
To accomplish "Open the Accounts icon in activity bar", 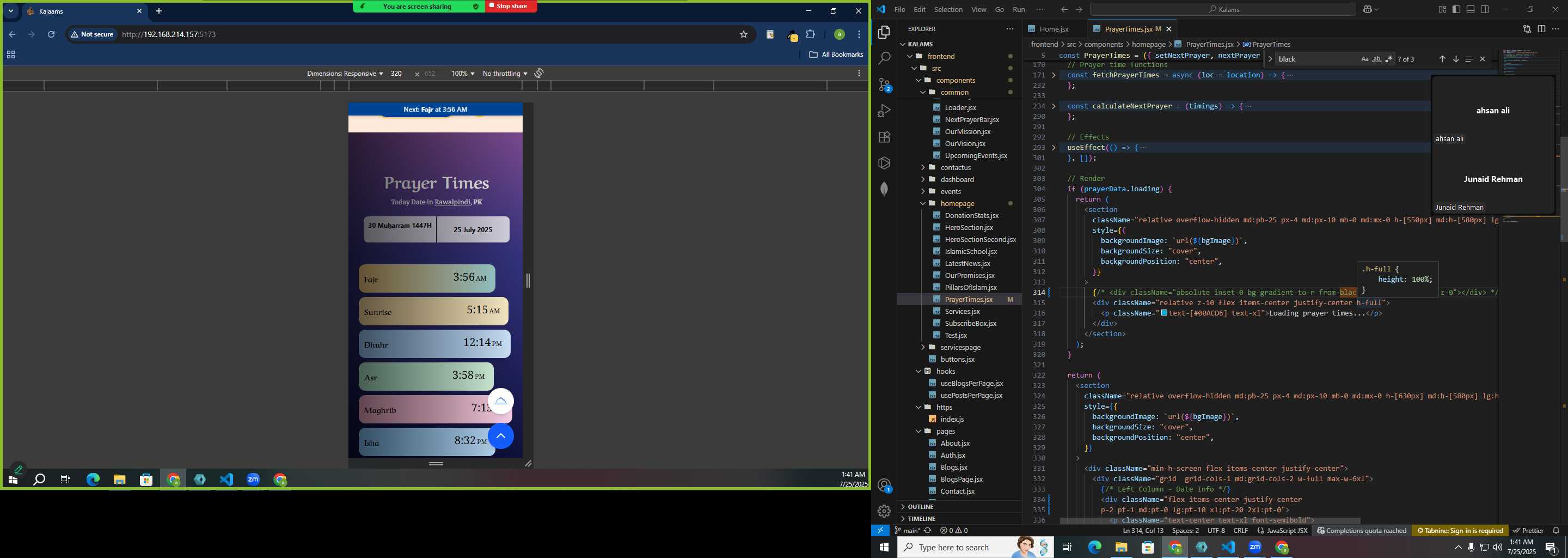I will [884, 486].
